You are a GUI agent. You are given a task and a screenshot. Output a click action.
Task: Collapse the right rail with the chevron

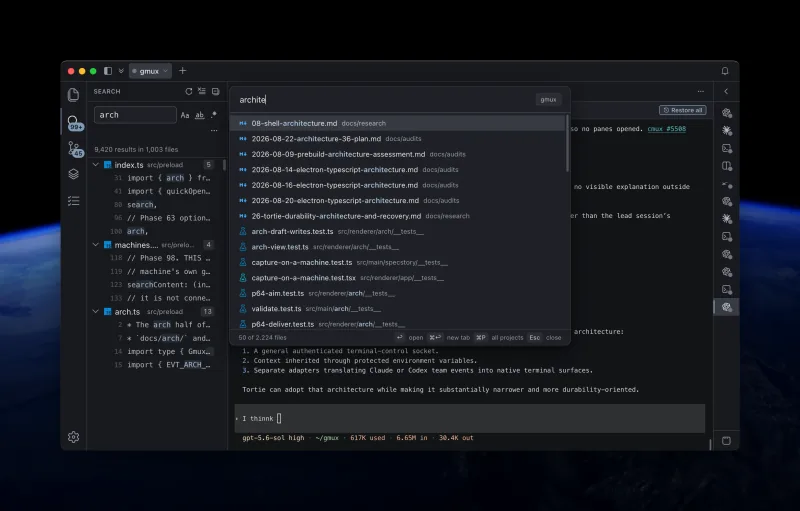[726, 91]
